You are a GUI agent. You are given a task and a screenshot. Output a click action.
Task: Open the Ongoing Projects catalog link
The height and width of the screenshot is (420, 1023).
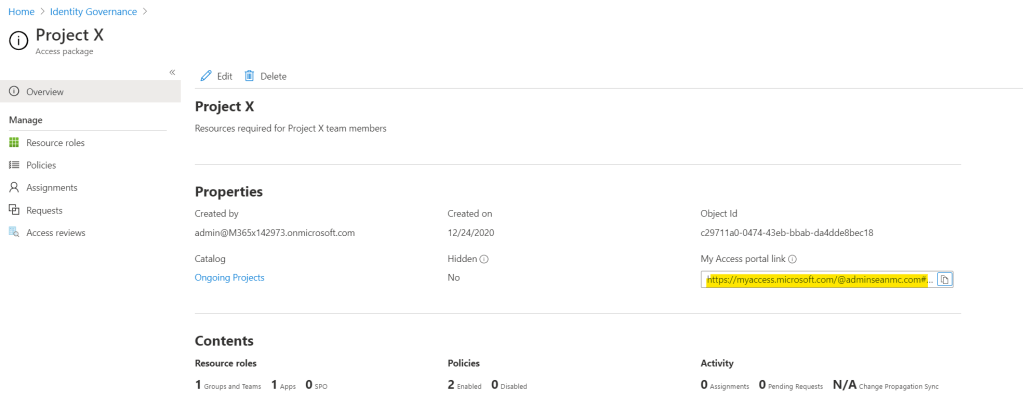(229, 277)
